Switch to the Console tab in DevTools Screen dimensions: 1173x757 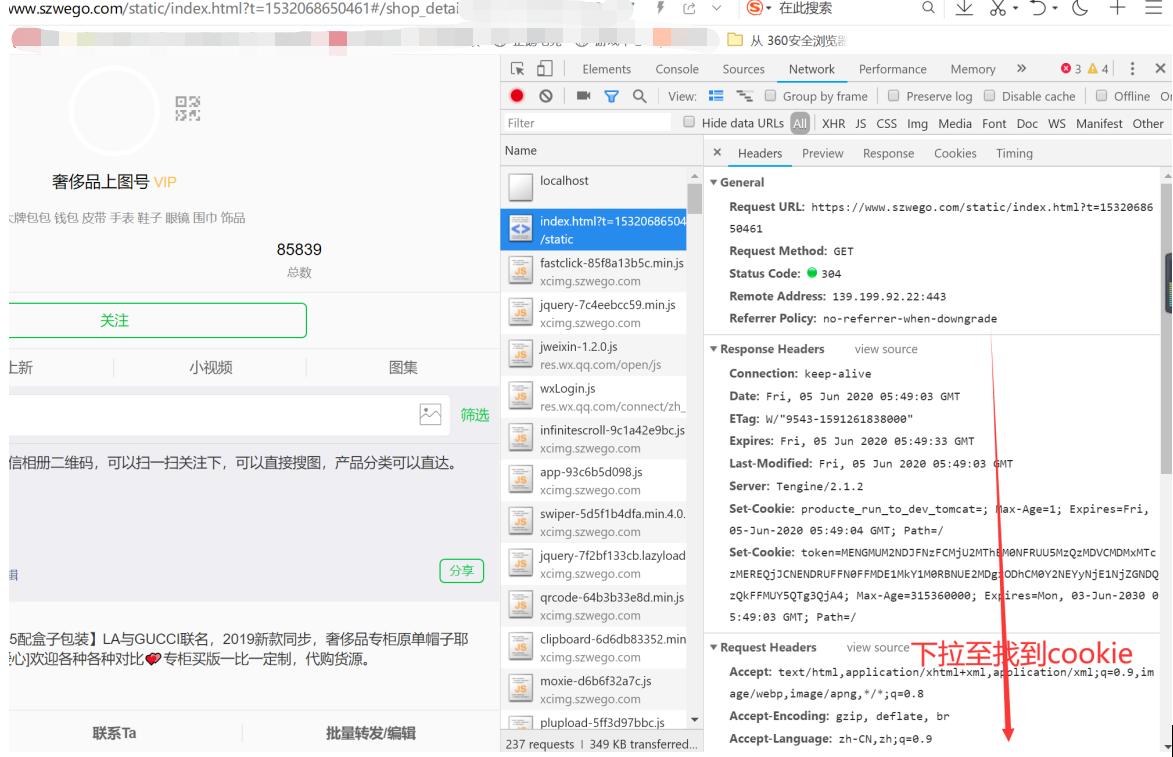(x=677, y=69)
